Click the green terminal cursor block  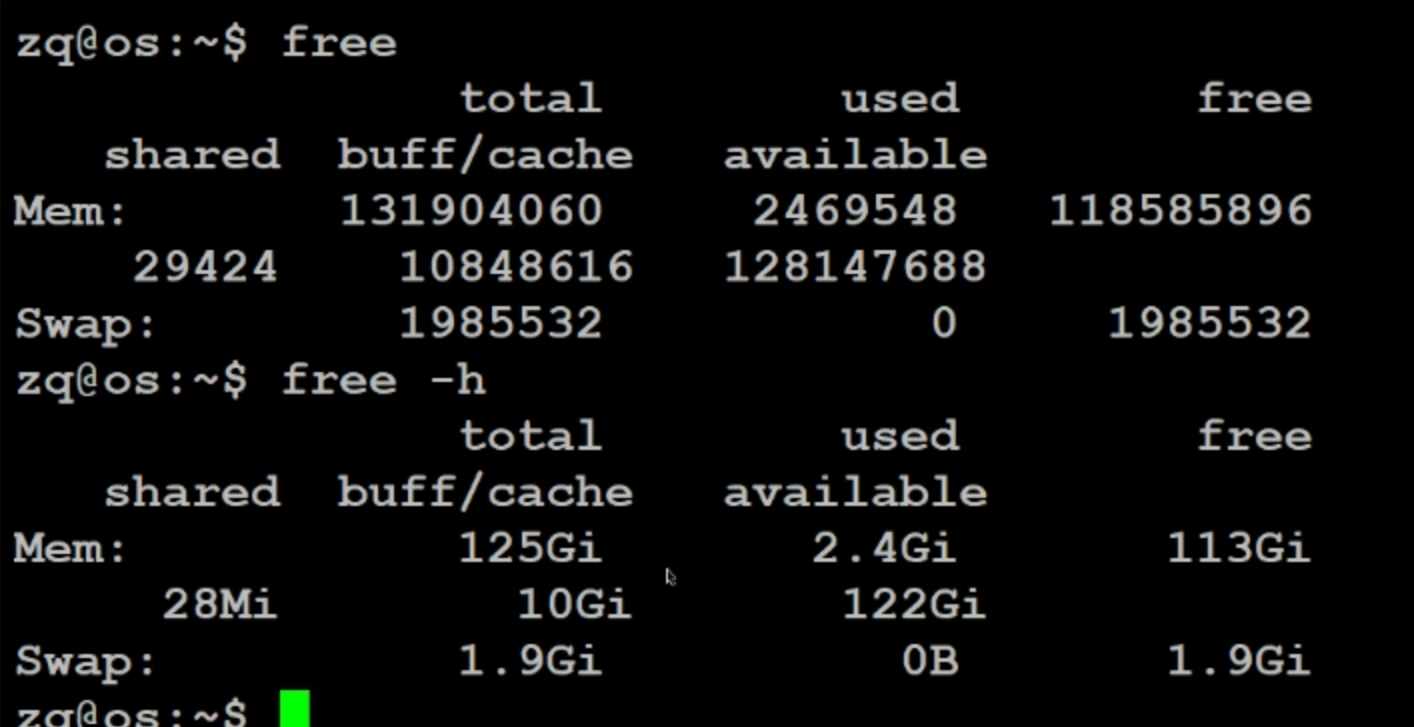pyautogui.click(x=294, y=708)
